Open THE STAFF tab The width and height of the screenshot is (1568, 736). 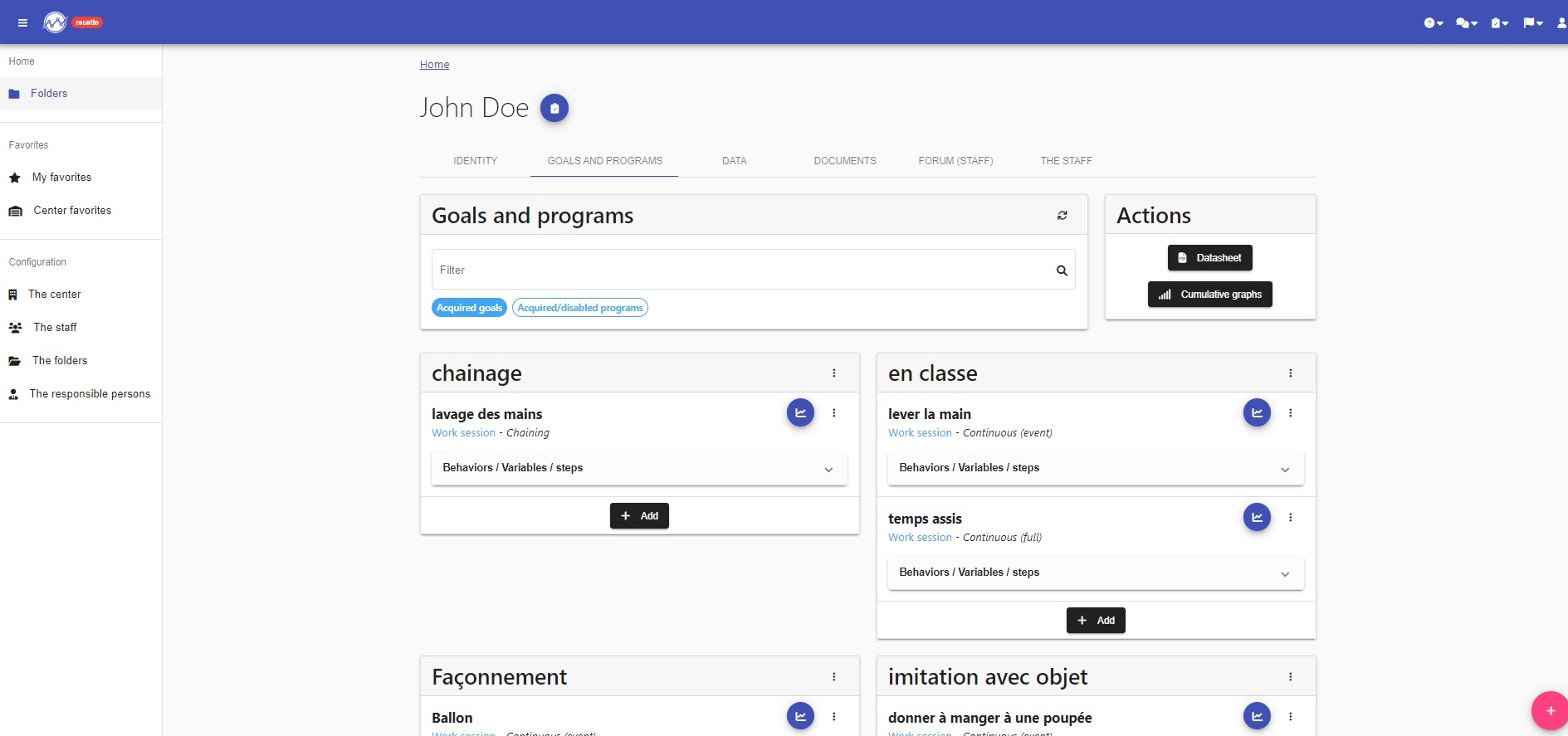1067,161
